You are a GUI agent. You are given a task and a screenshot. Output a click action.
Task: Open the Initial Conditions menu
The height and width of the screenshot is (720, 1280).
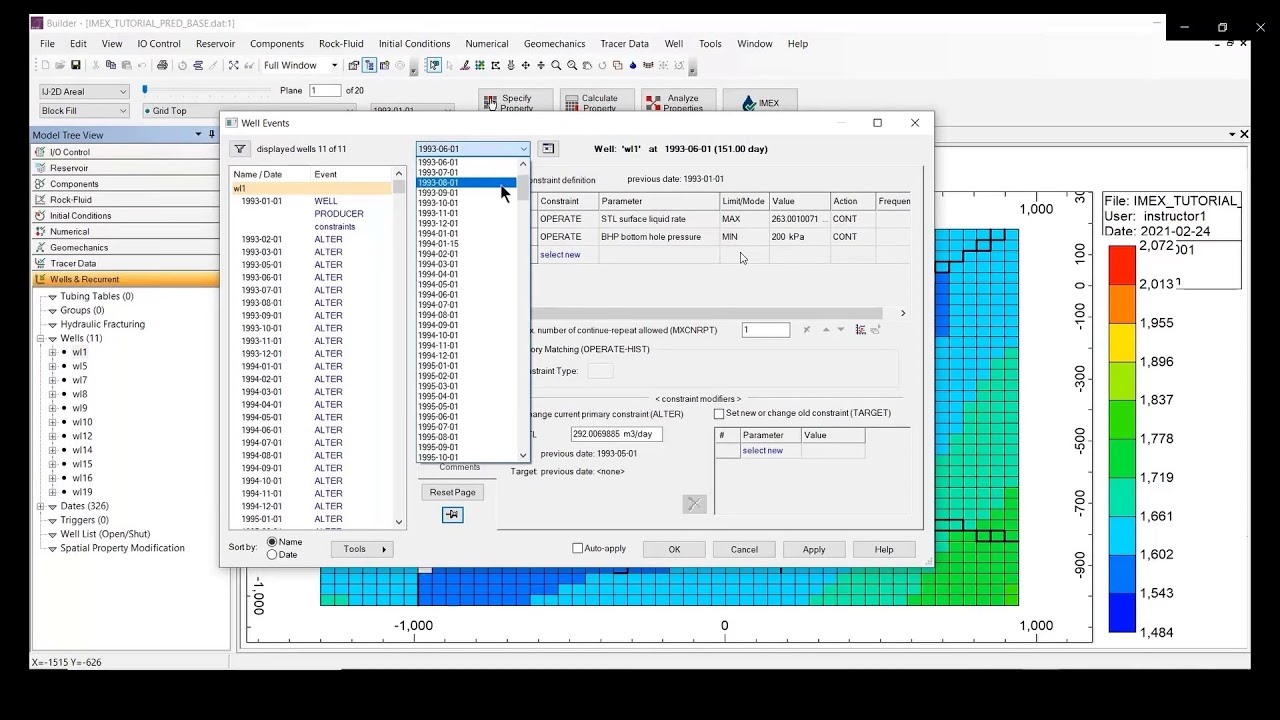click(x=414, y=44)
